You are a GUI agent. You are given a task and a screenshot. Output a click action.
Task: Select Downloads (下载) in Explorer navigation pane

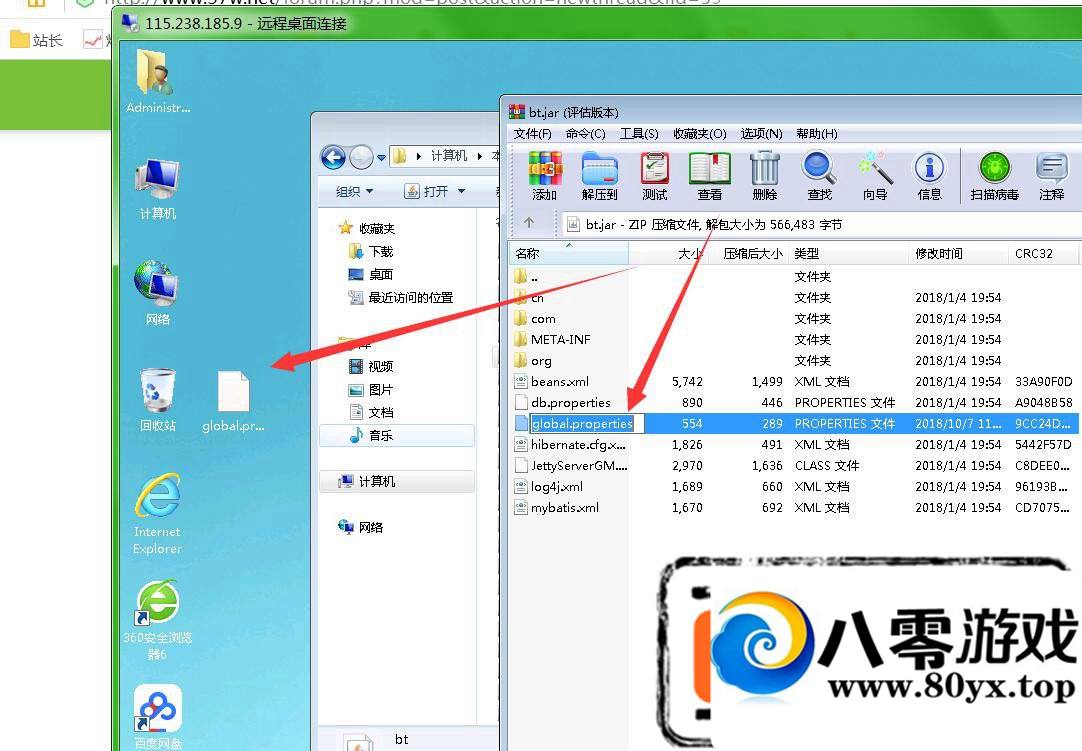click(371, 251)
